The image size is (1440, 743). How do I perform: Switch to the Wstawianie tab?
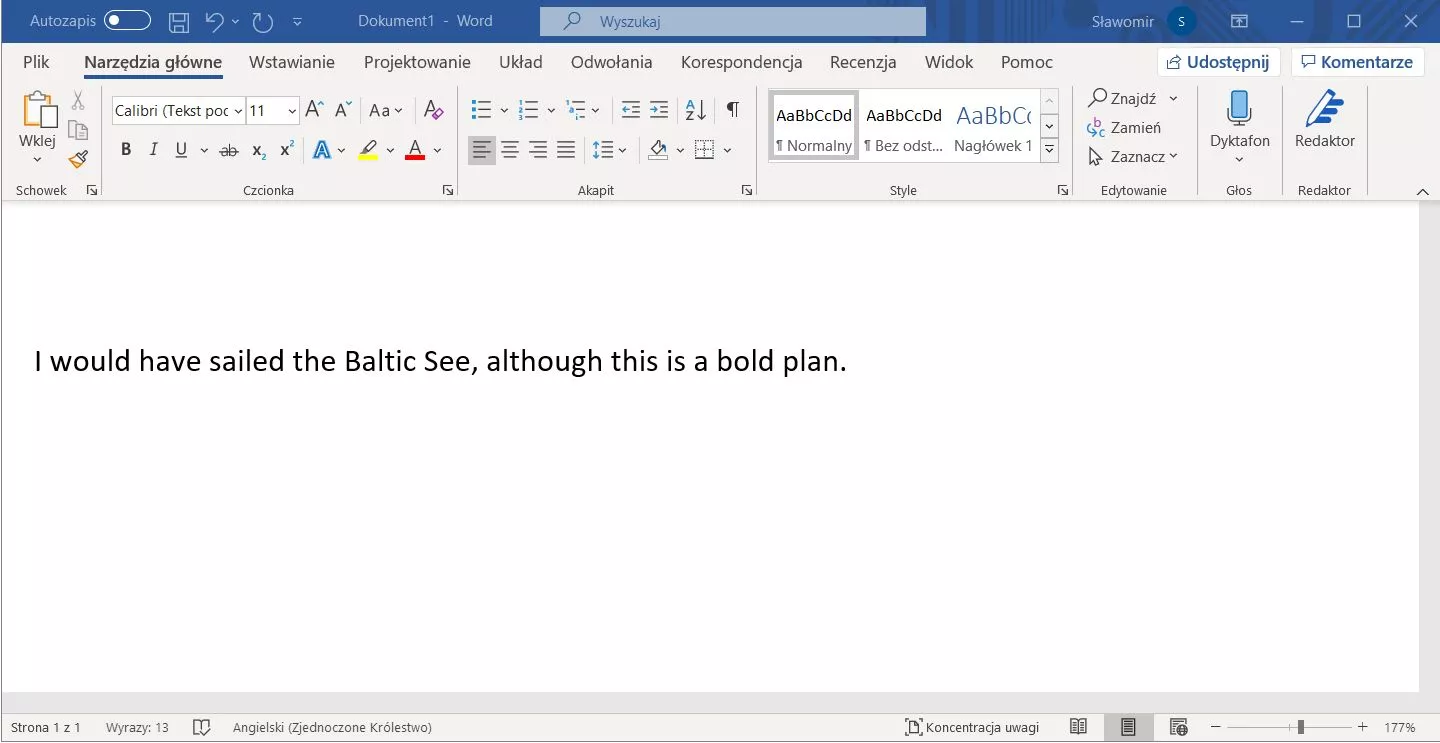[x=292, y=62]
